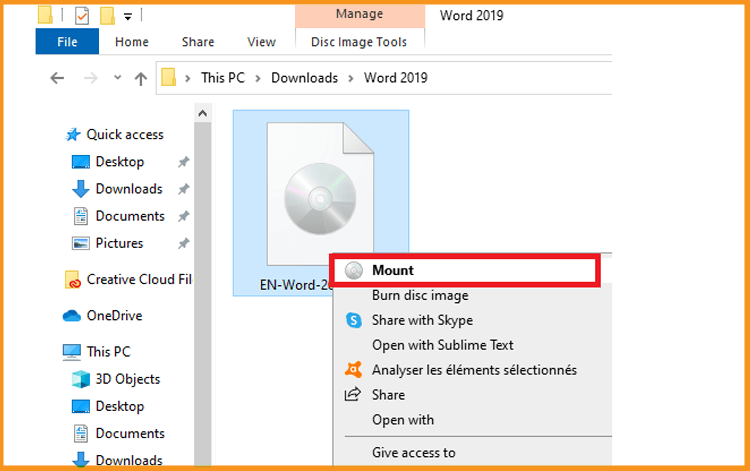Open pinned Documents under Quick access
This screenshot has width=750, height=471.
pos(130,216)
